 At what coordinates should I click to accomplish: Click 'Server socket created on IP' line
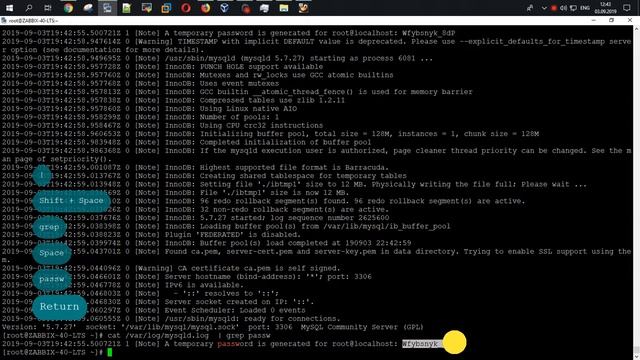pos(240,302)
